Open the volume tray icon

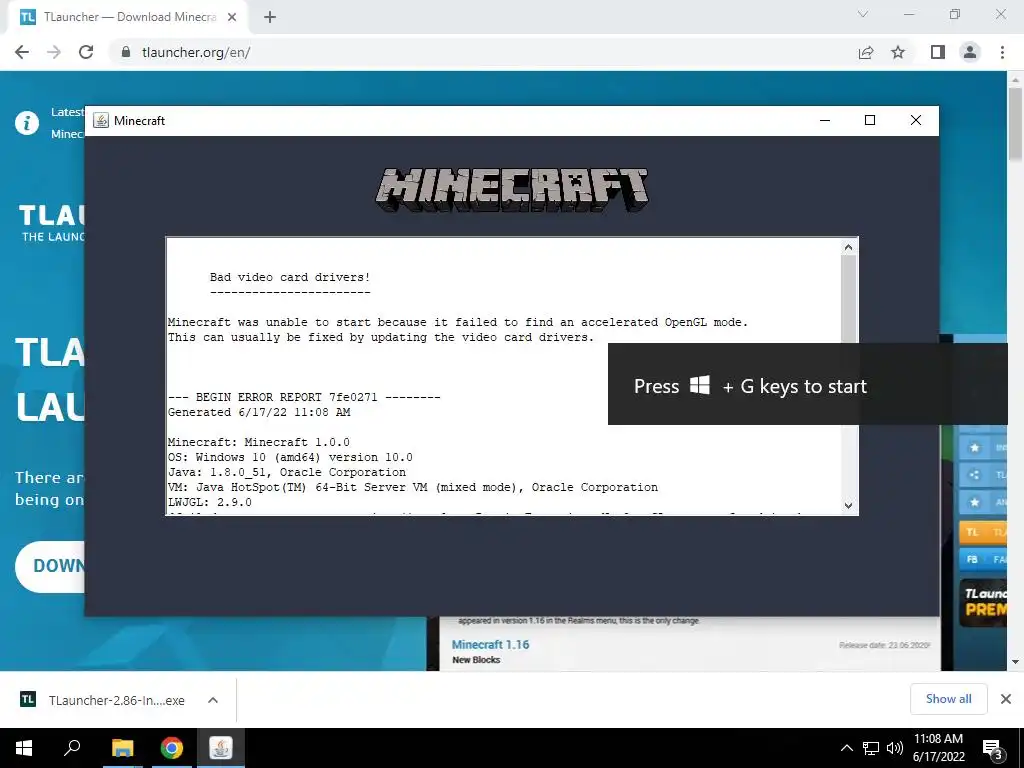click(x=895, y=748)
